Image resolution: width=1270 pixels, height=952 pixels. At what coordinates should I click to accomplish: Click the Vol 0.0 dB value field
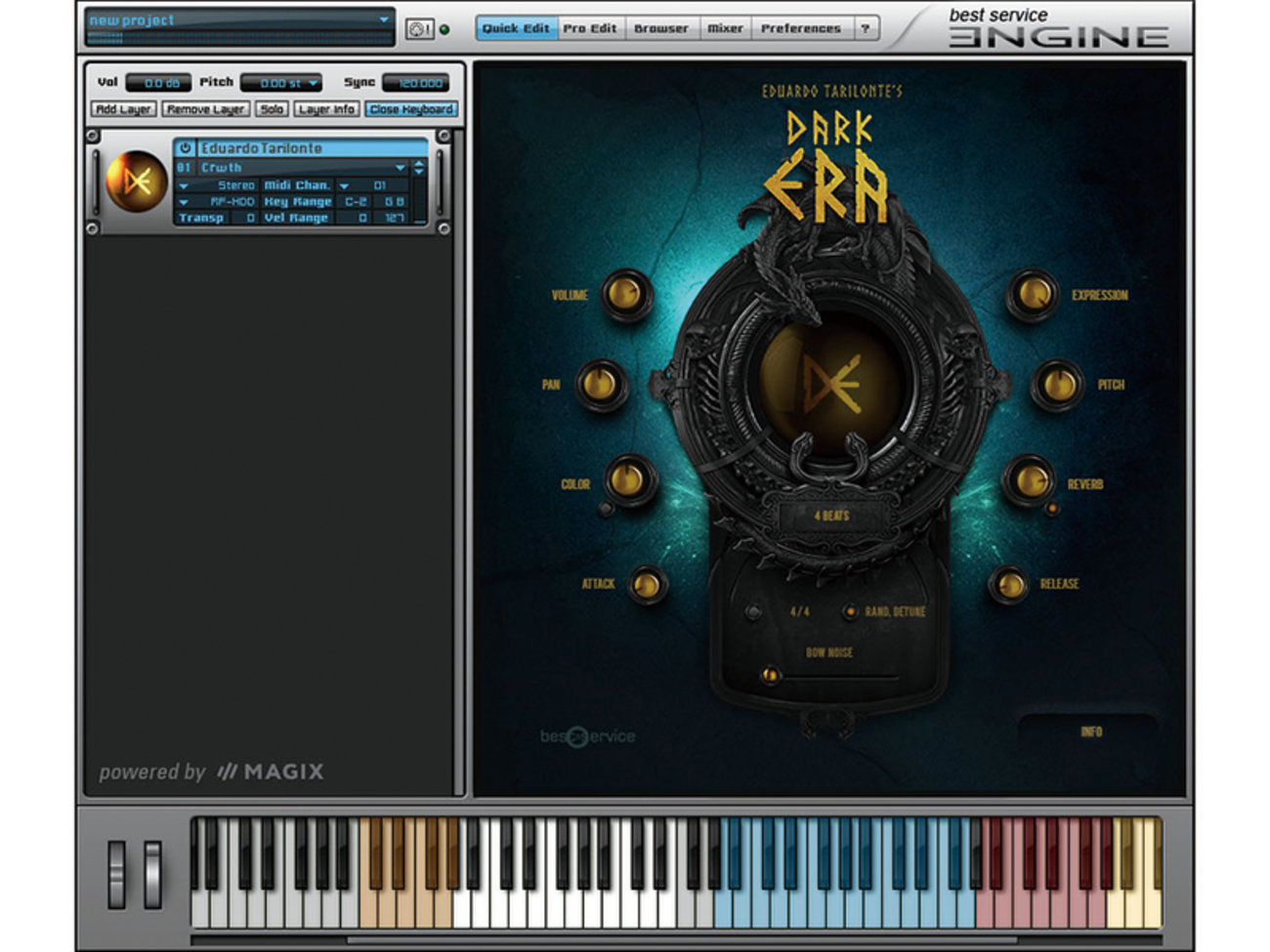(158, 83)
